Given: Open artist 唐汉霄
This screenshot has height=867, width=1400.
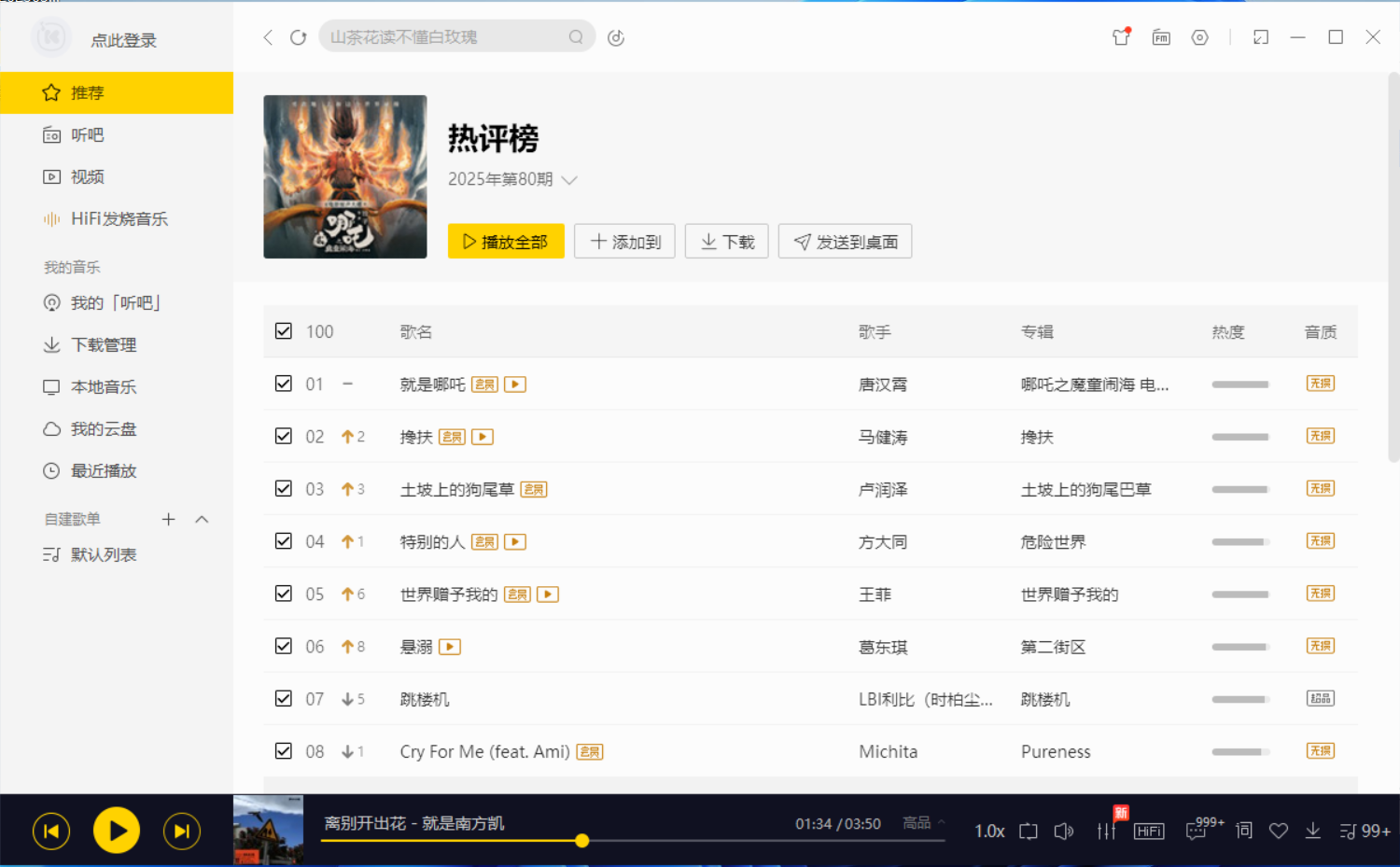Looking at the screenshot, I should tap(883, 385).
